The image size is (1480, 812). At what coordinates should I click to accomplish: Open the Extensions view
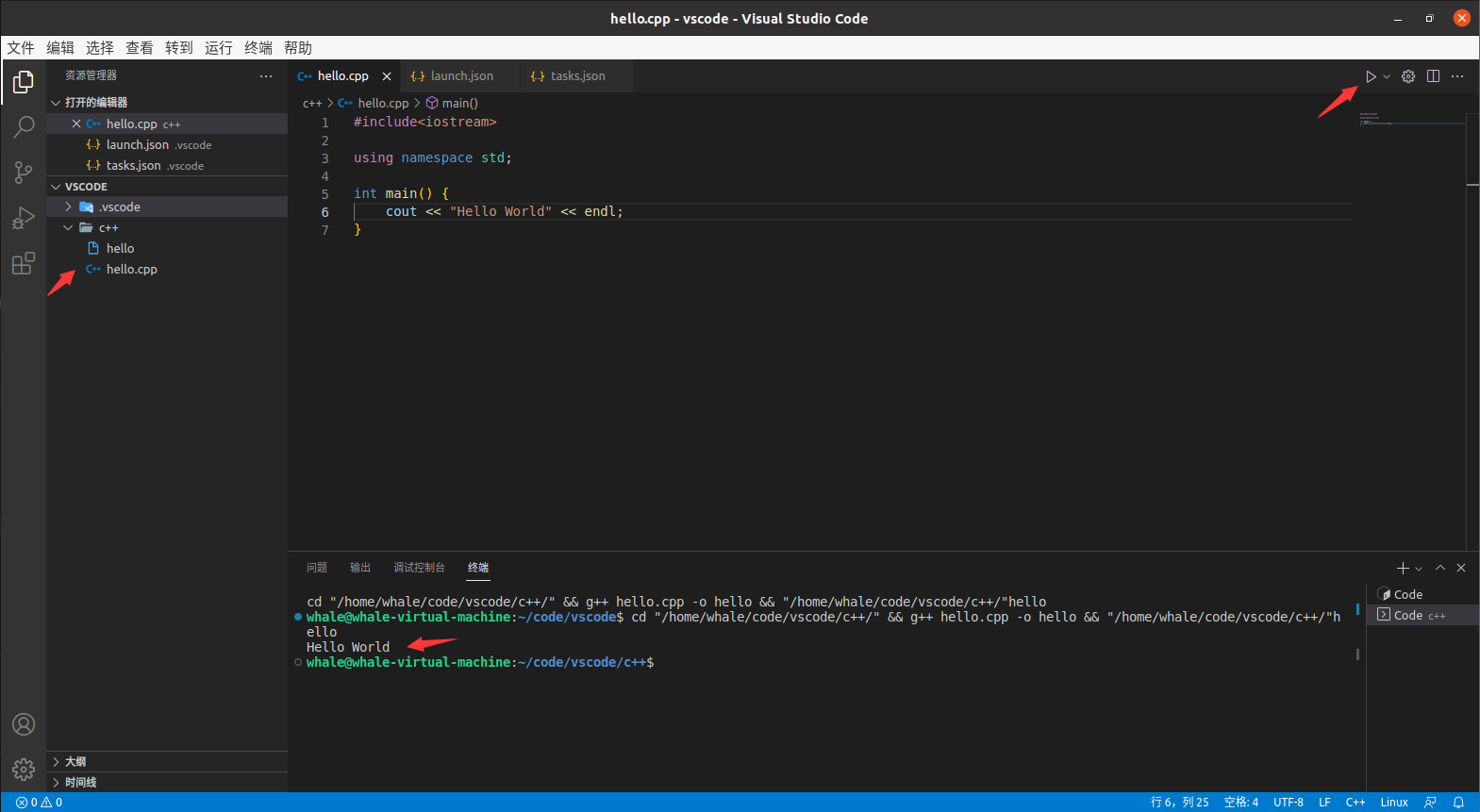24,263
